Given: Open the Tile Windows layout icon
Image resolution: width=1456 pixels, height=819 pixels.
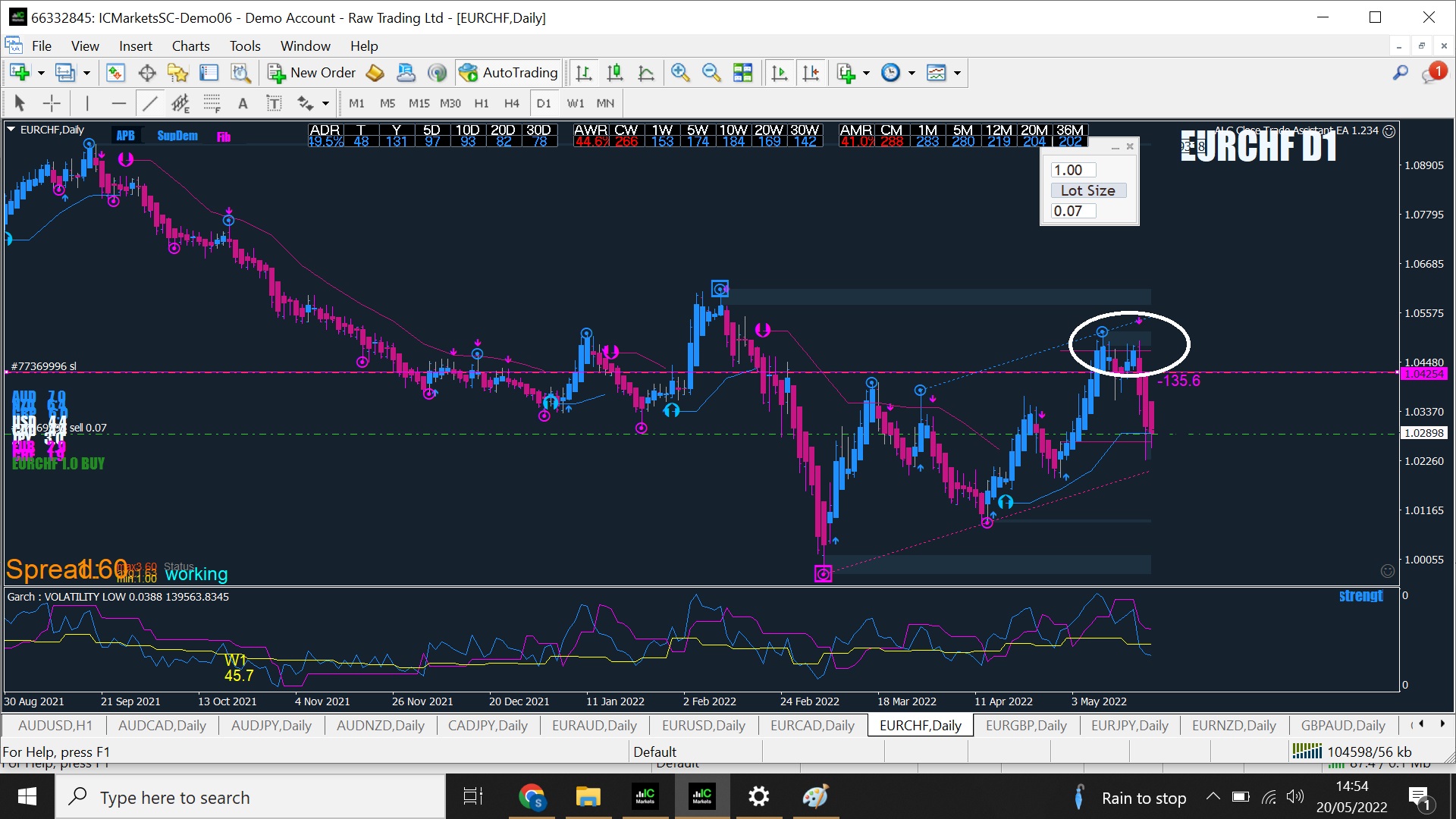Looking at the screenshot, I should coord(743,73).
